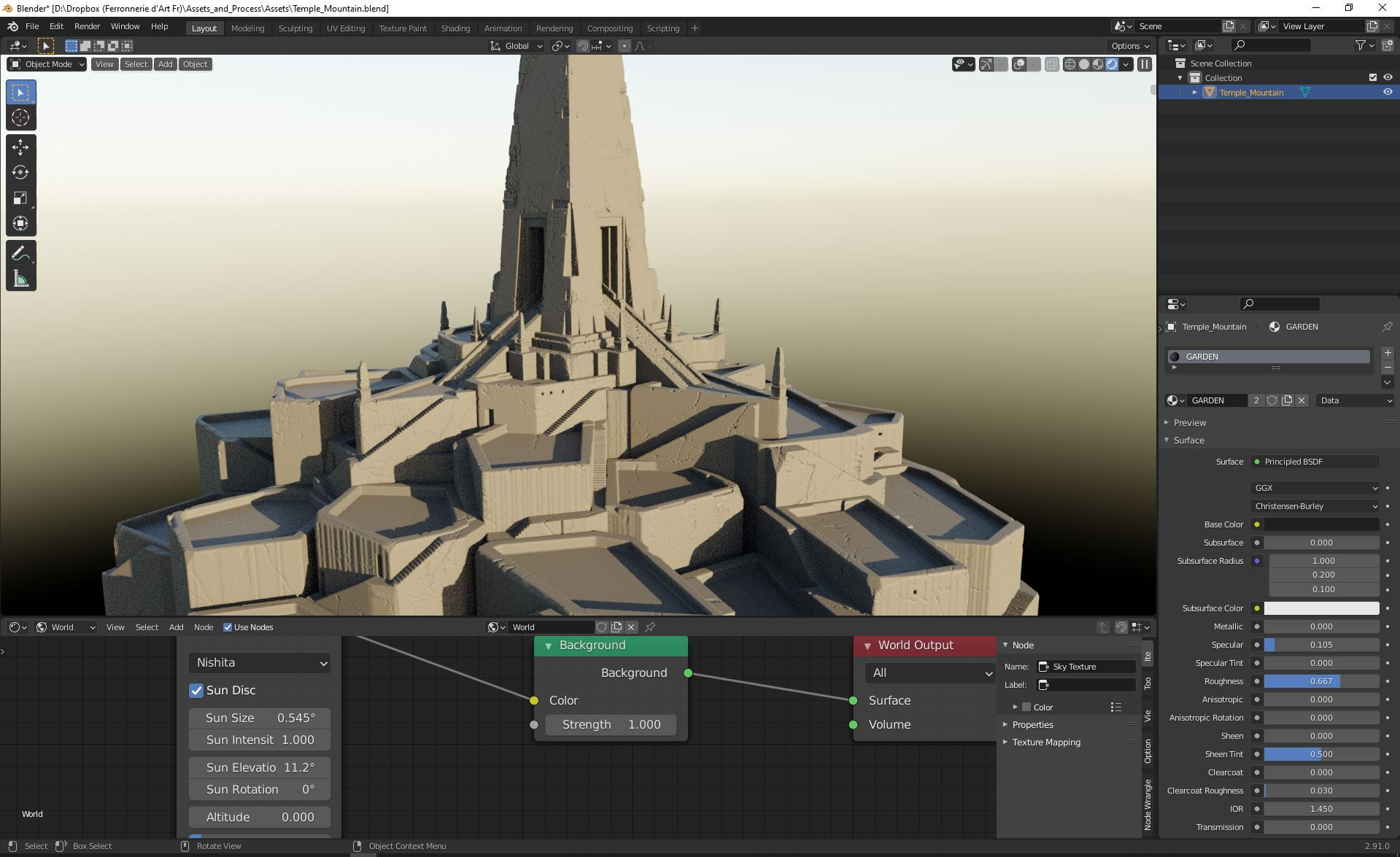Viewport: 1400px width, 857px height.
Task: Activate the Annotate pencil tool
Action: coord(20,254)
